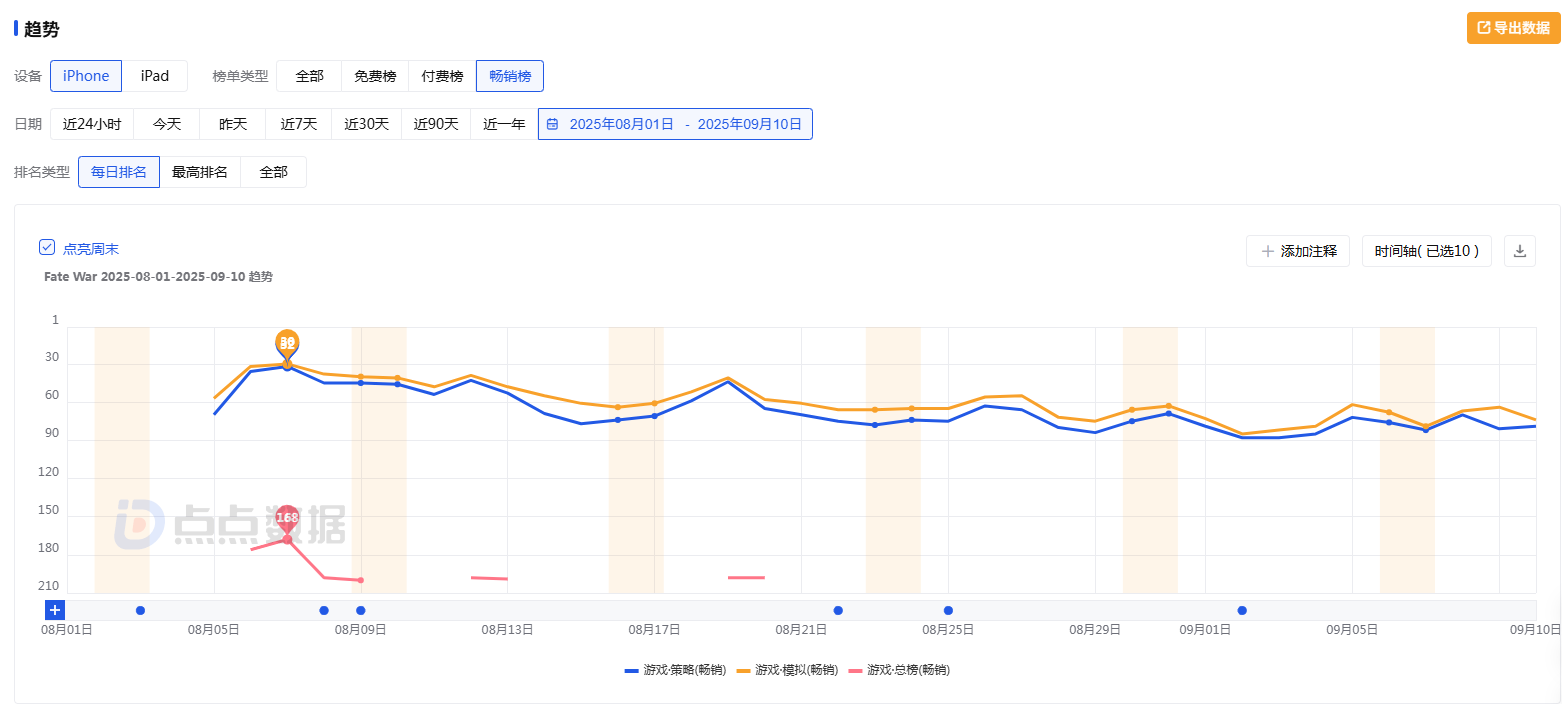This screenshot has height=704, width=1562.
Task: Select the 近30天 date filter
Action: click(366, 124)
